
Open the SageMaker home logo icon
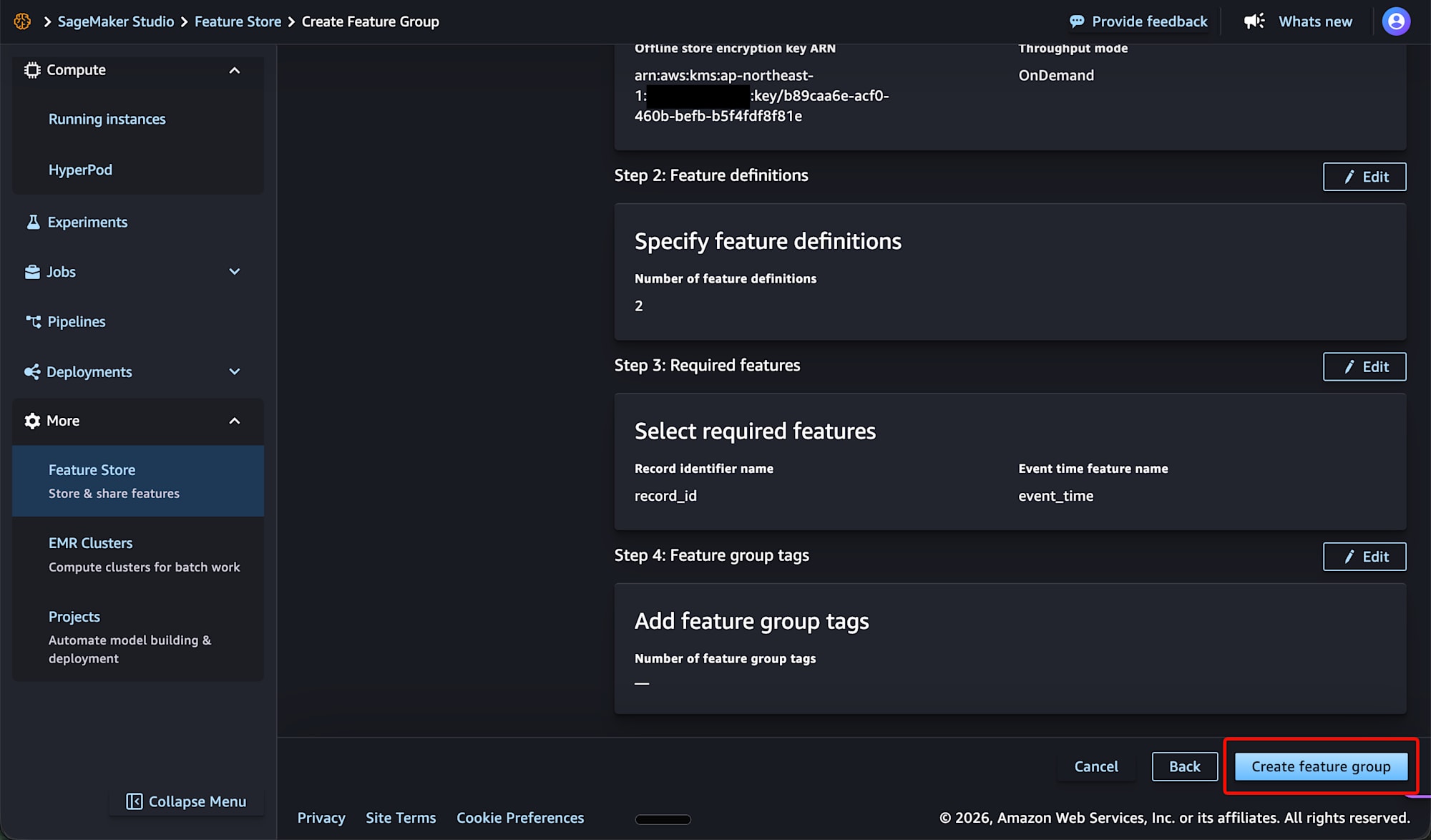(x=22, y=21)
